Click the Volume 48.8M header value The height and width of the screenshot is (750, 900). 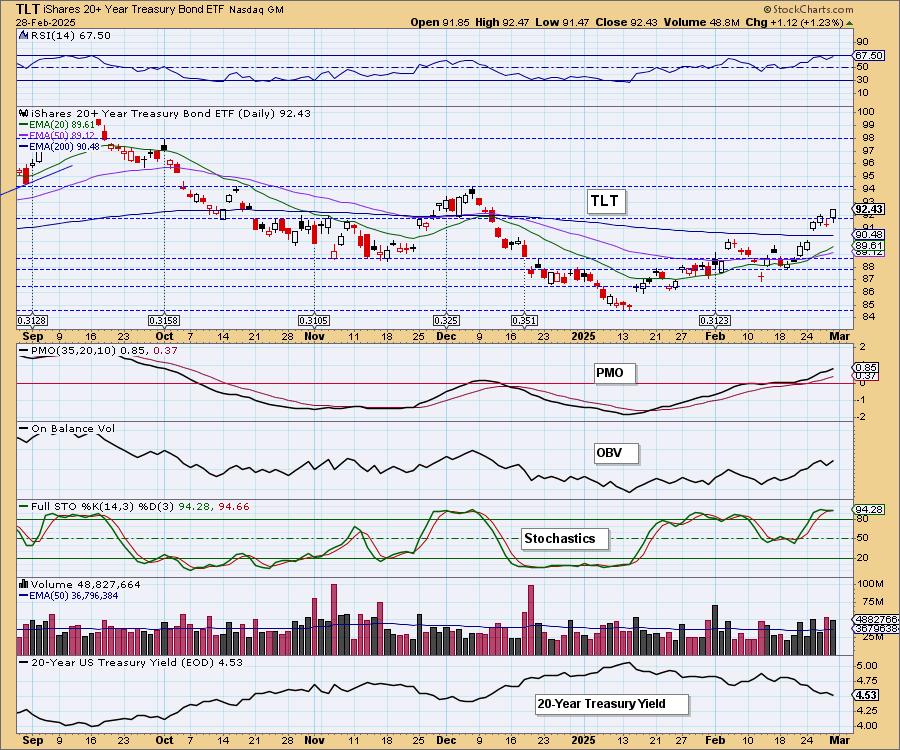(x=701, y=22)
